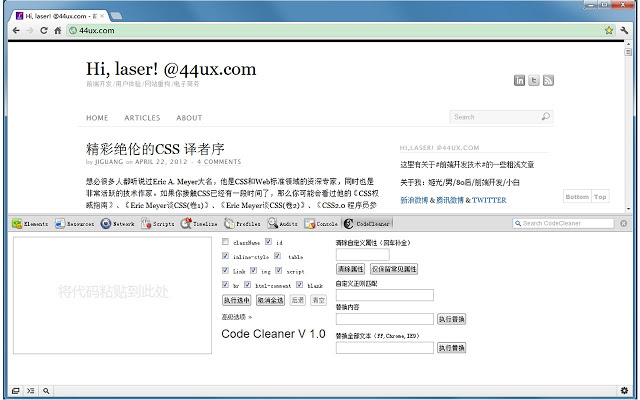Undock the developer tools using the dock icon

15,391
